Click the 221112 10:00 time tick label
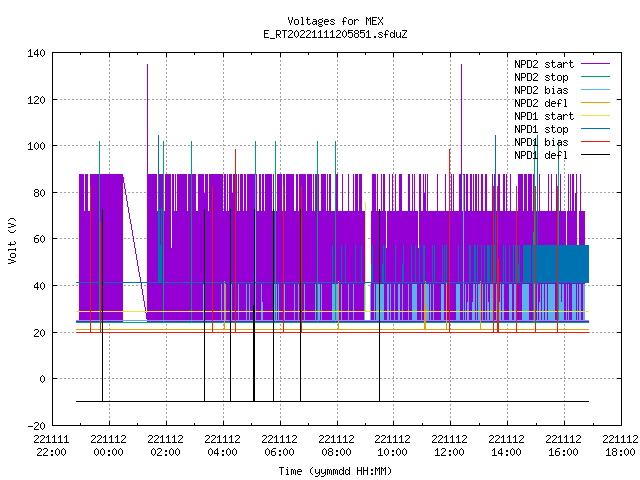This screenshot has height=480, width=640. point(393,446)
